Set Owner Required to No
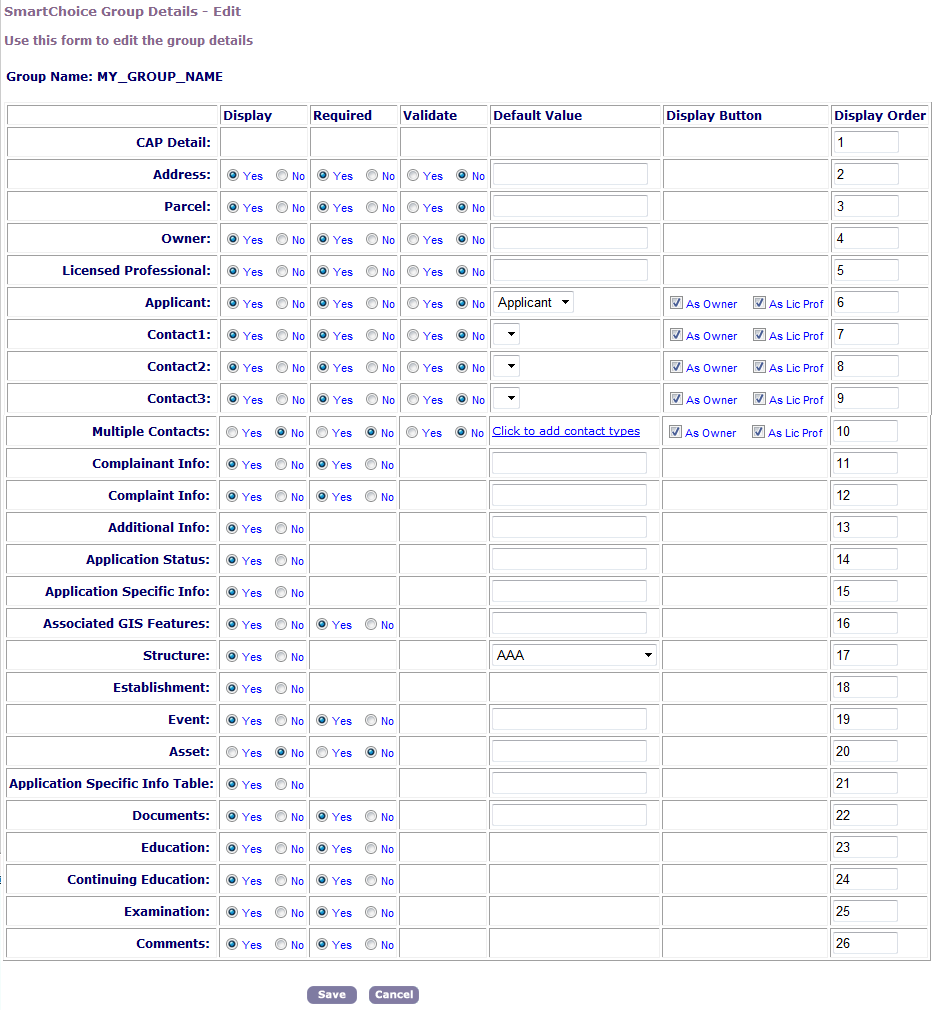 372,240
